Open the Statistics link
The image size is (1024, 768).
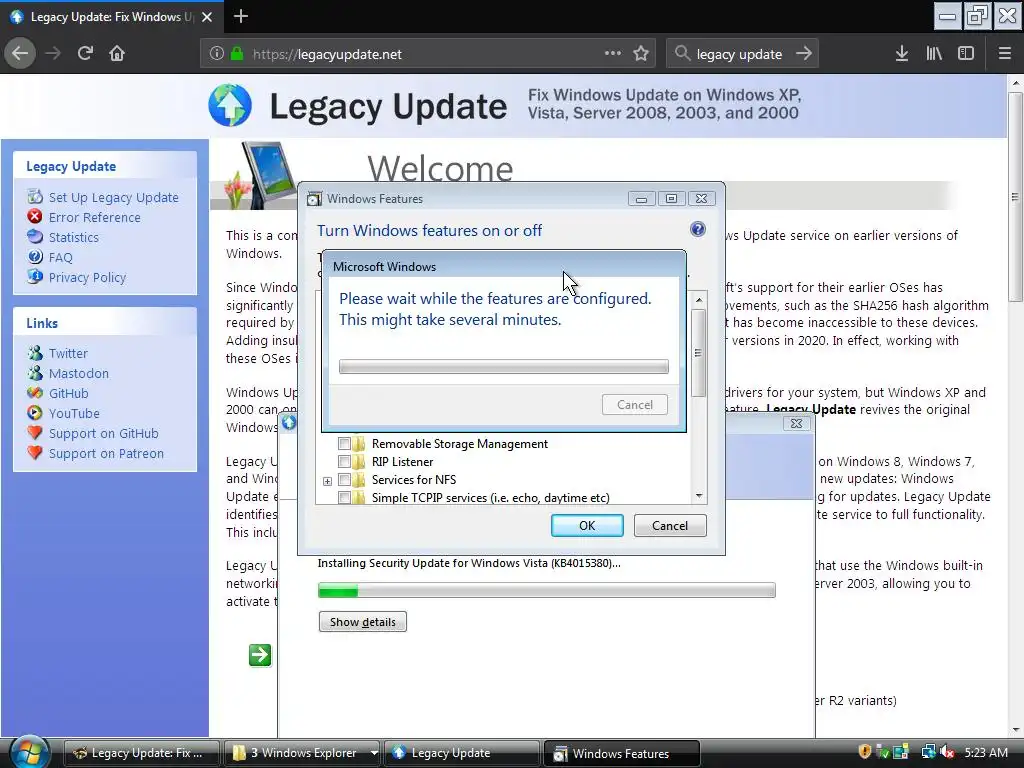click(x=74, y=238)
